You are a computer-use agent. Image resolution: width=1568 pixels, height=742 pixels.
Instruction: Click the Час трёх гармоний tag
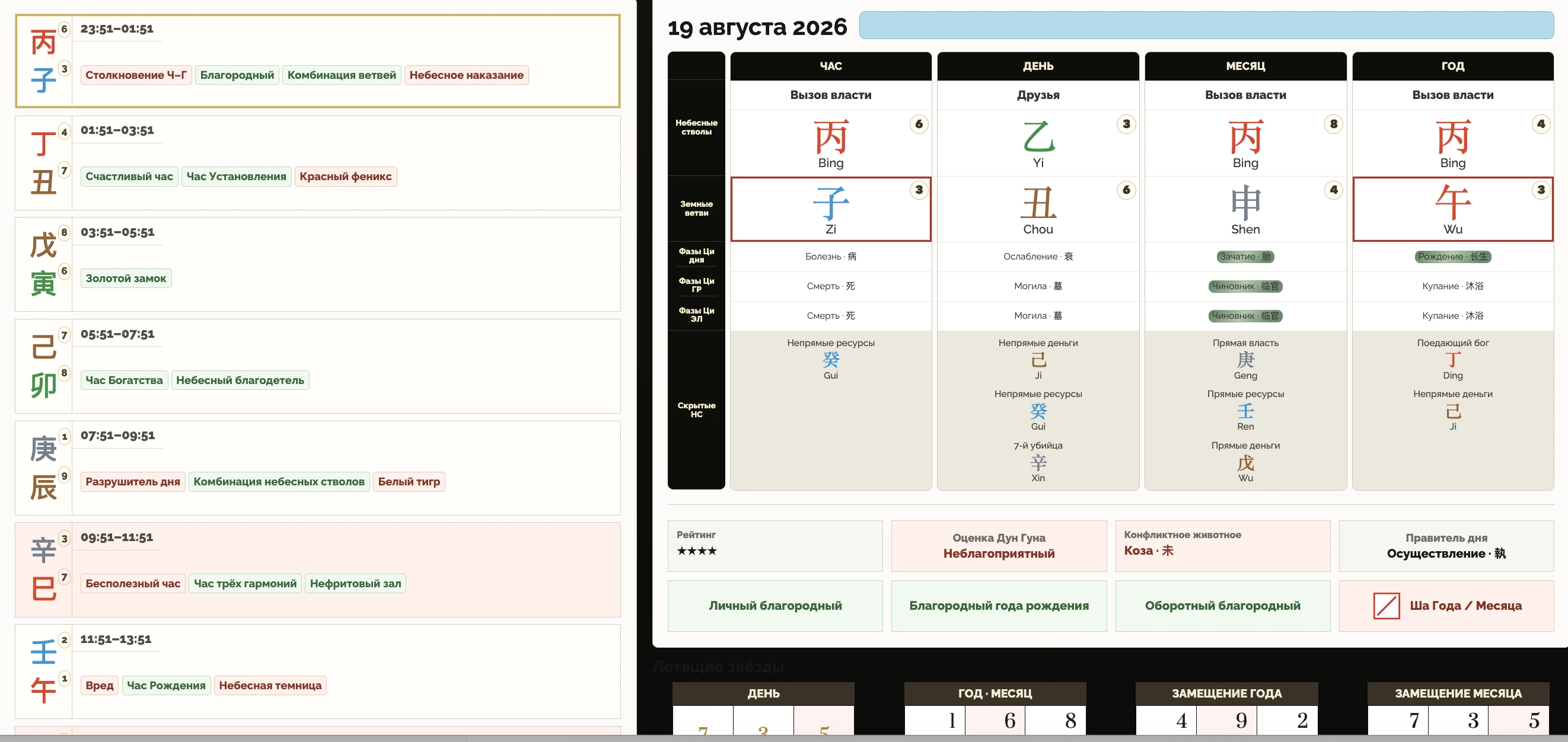[246, 584]
